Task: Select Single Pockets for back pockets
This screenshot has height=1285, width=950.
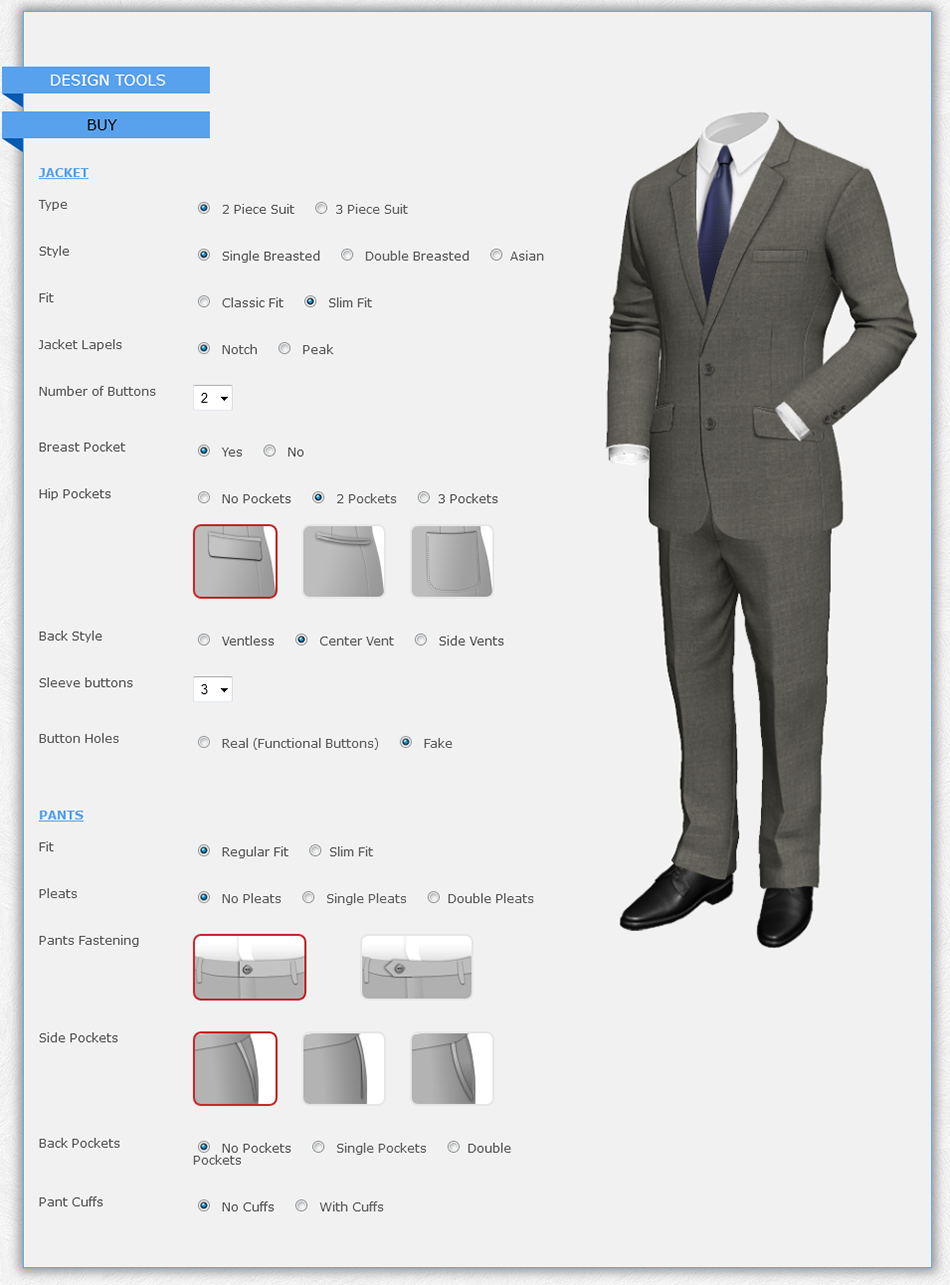Action: 318,1147
